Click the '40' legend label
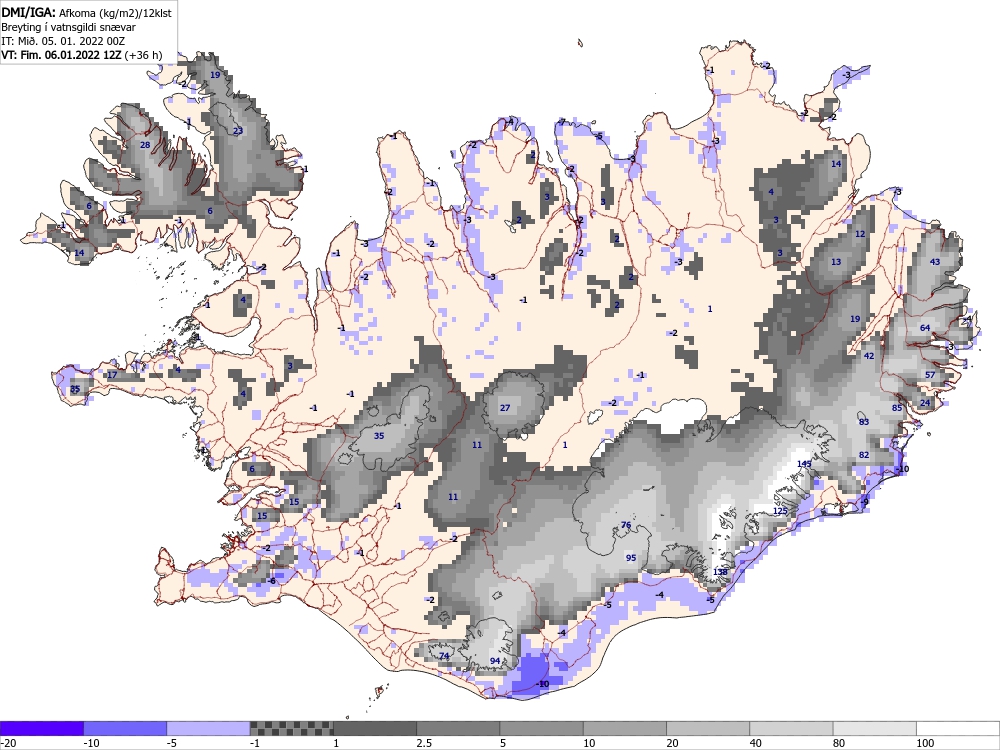The image size is (1000, 750). pyautogui.click(x=756, y=743)
